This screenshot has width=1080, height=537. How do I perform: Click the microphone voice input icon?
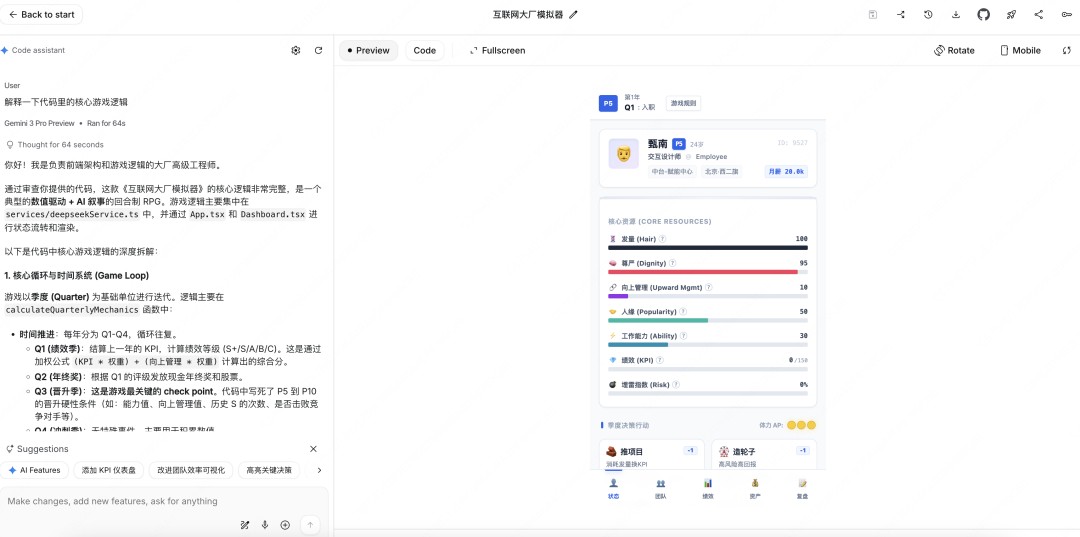(x=265, y=525)
